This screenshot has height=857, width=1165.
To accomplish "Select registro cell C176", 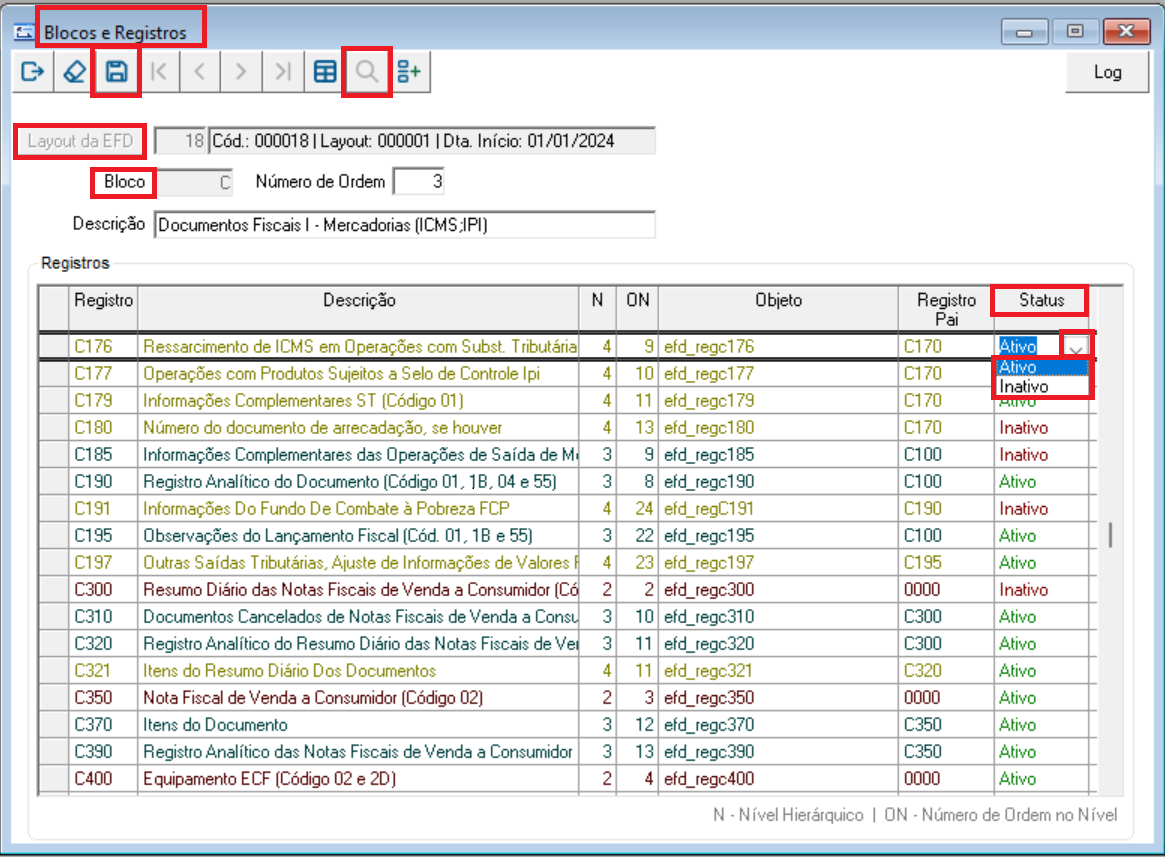I will 103,347.
